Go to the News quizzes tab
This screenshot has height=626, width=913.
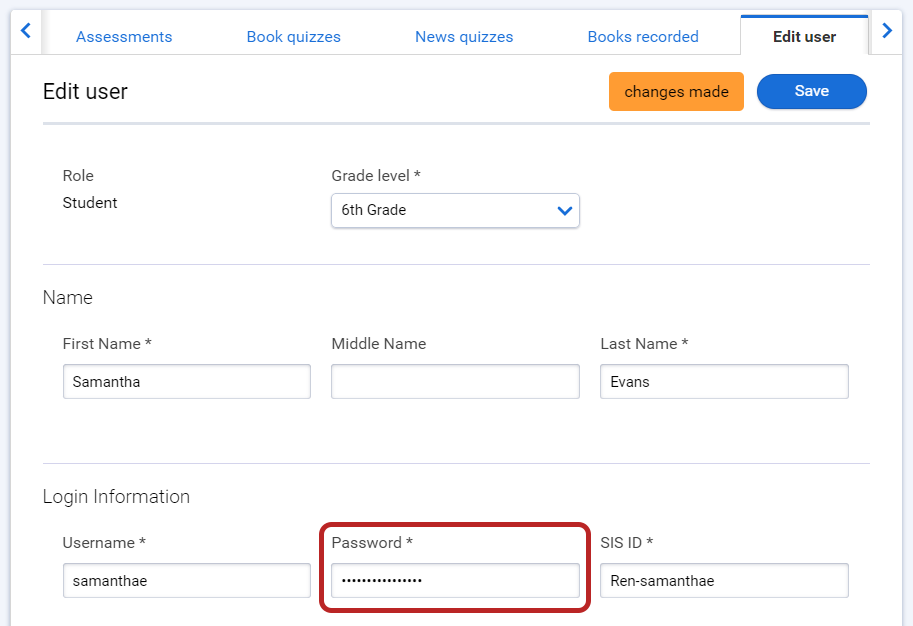tap(464, 37)
